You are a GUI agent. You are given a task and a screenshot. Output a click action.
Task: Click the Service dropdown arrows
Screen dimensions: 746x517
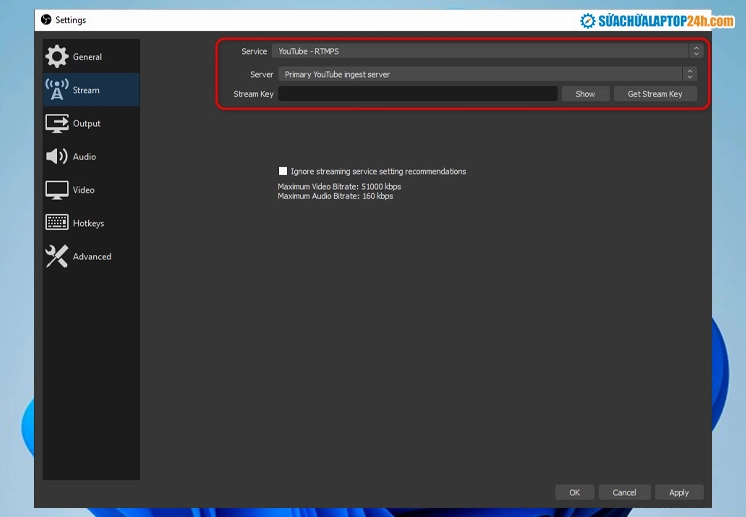tap(696, 51)
